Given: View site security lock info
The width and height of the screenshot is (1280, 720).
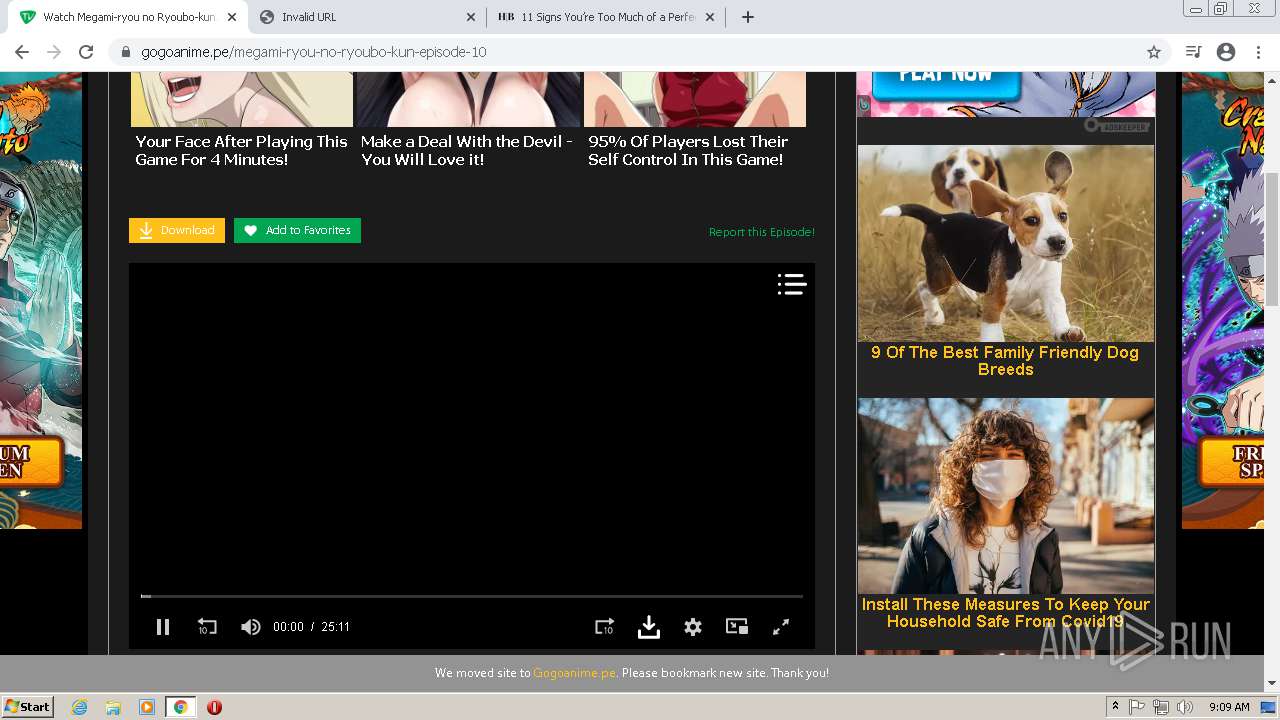Looking at the screenshot, I should [x=126, y=52].
